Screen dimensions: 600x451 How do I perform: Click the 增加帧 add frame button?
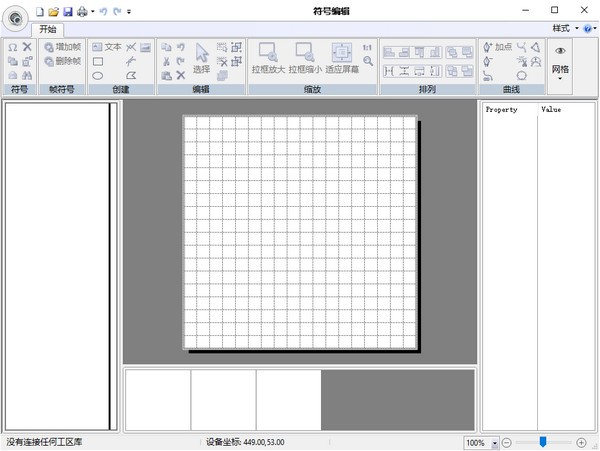[x=63, y=47]
